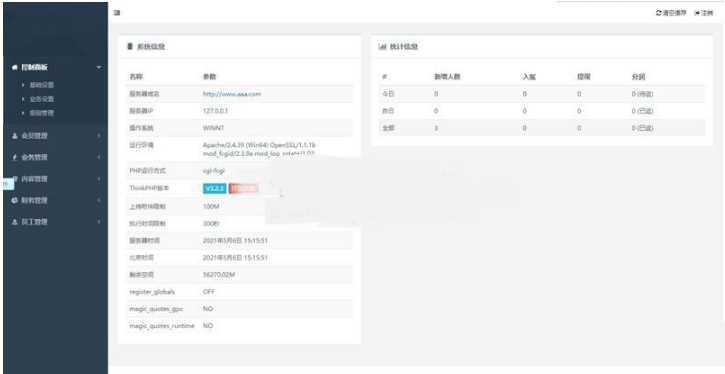Open the http://www.aaa.com link
Viewport: 725px width, 374px height.
click(232, 94)
